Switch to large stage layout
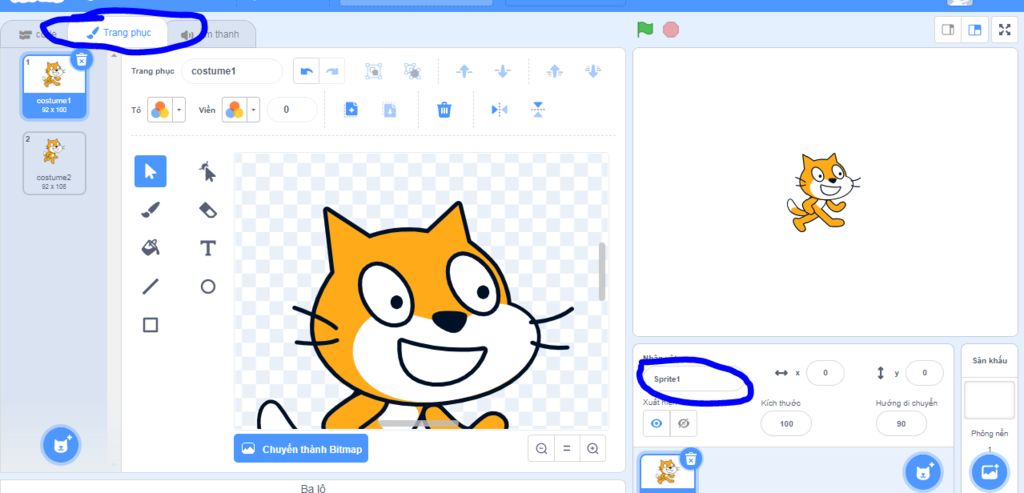This screenshot has height=493, width=1024. 973,30
